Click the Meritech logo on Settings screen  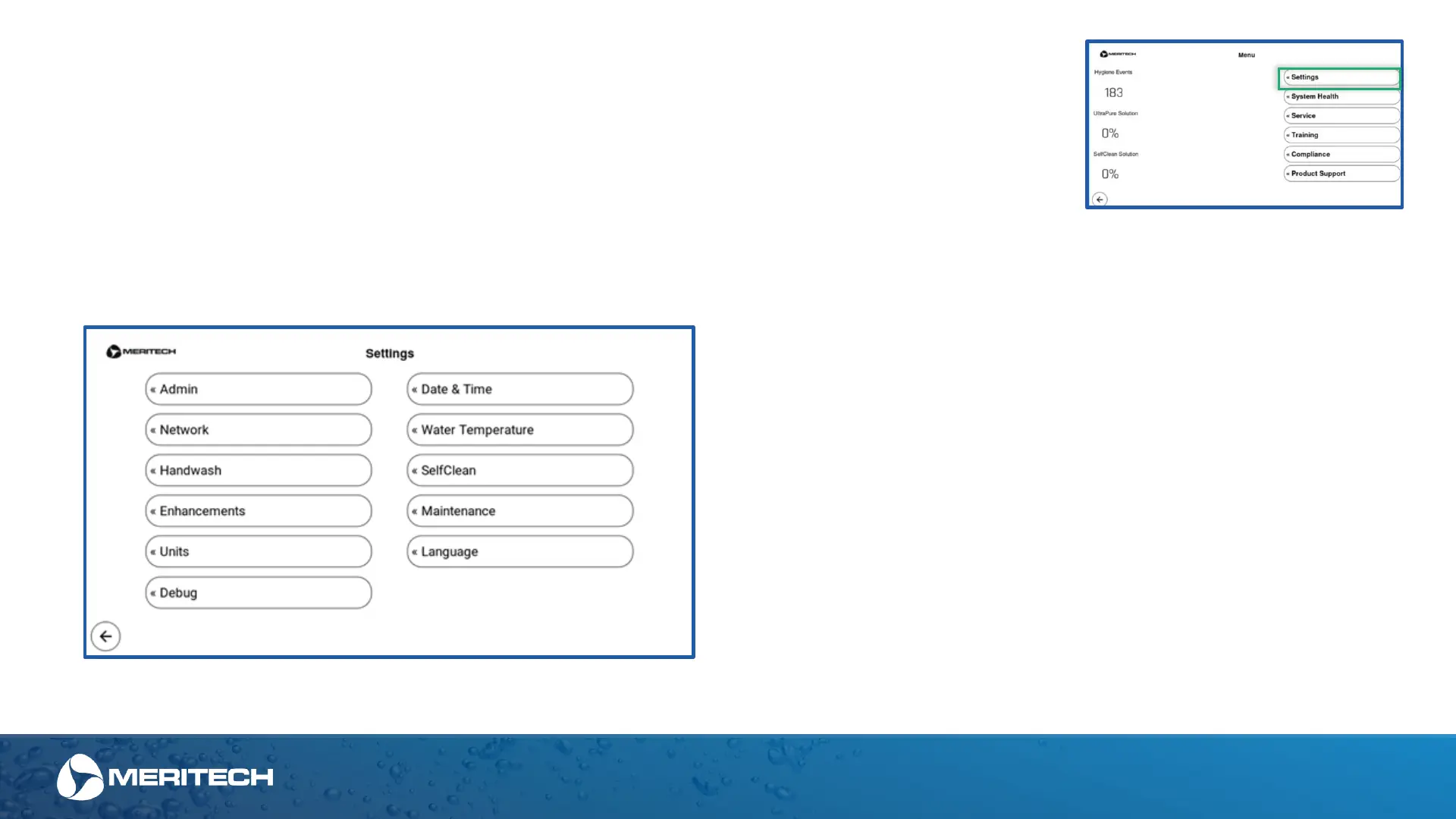(141, 352)
